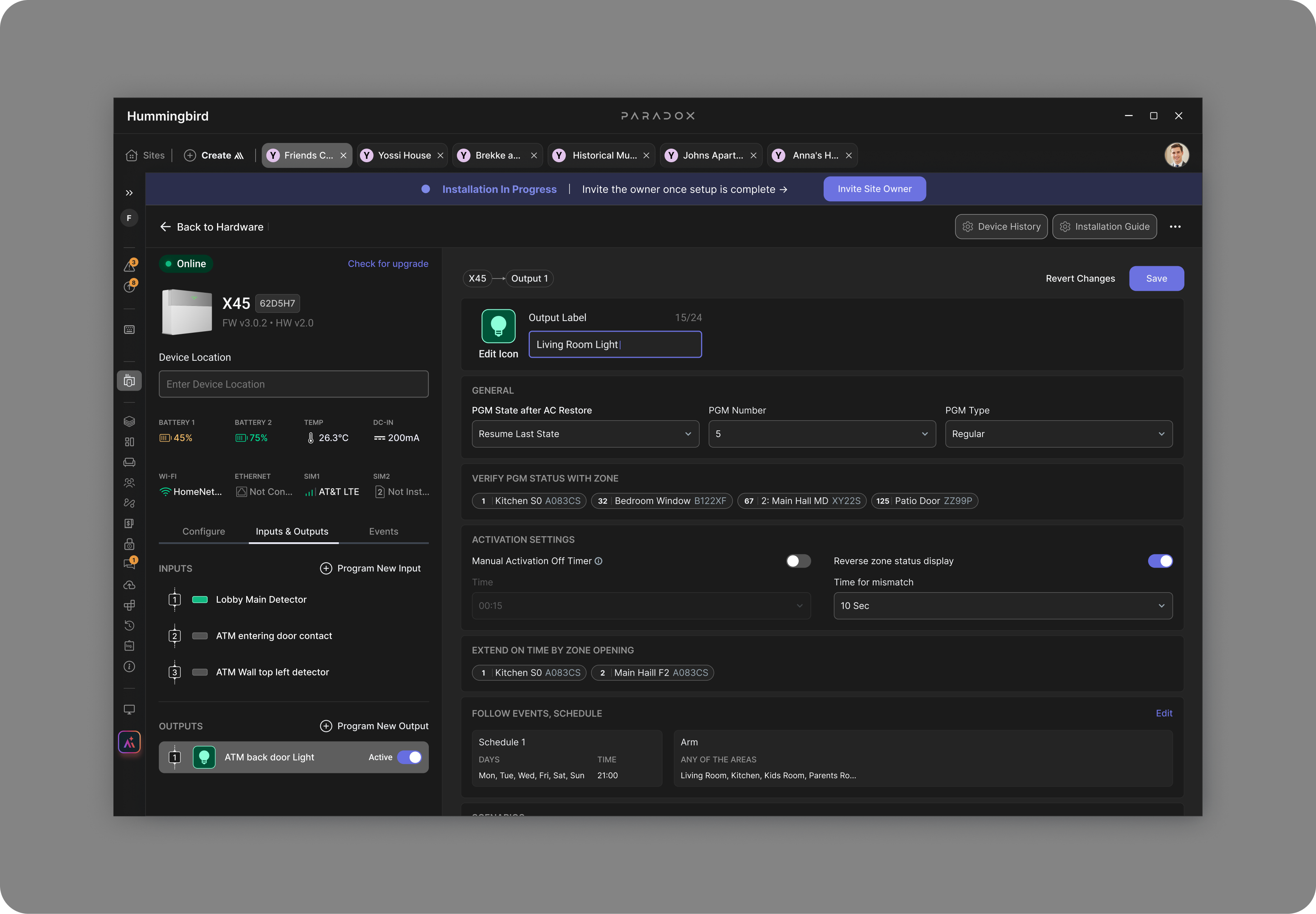Click the F site avatar in the sidebar
Viewport: 1316px width, 914px height.
pyautogui.click(x=129, y=218)
